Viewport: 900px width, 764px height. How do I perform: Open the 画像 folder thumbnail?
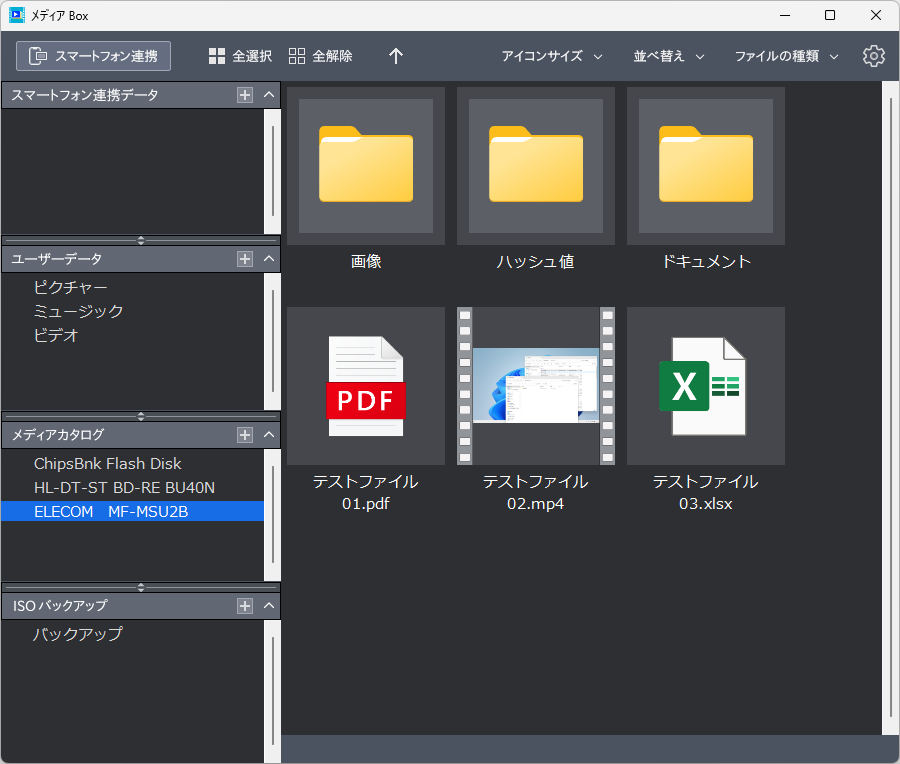click(x=365, y=165)
